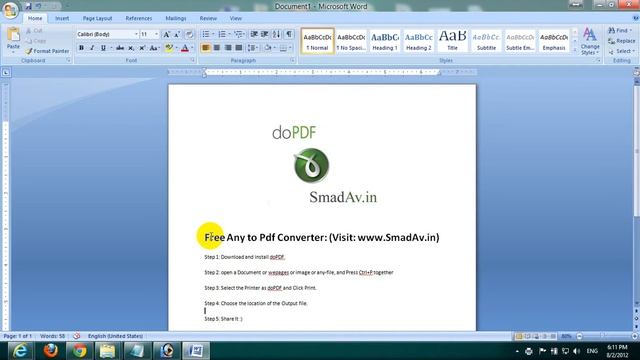The width and height of the screenshot is (640, 360).
Task: Toggle show paragraph marks (¶)
Action: tap(289, 34)
